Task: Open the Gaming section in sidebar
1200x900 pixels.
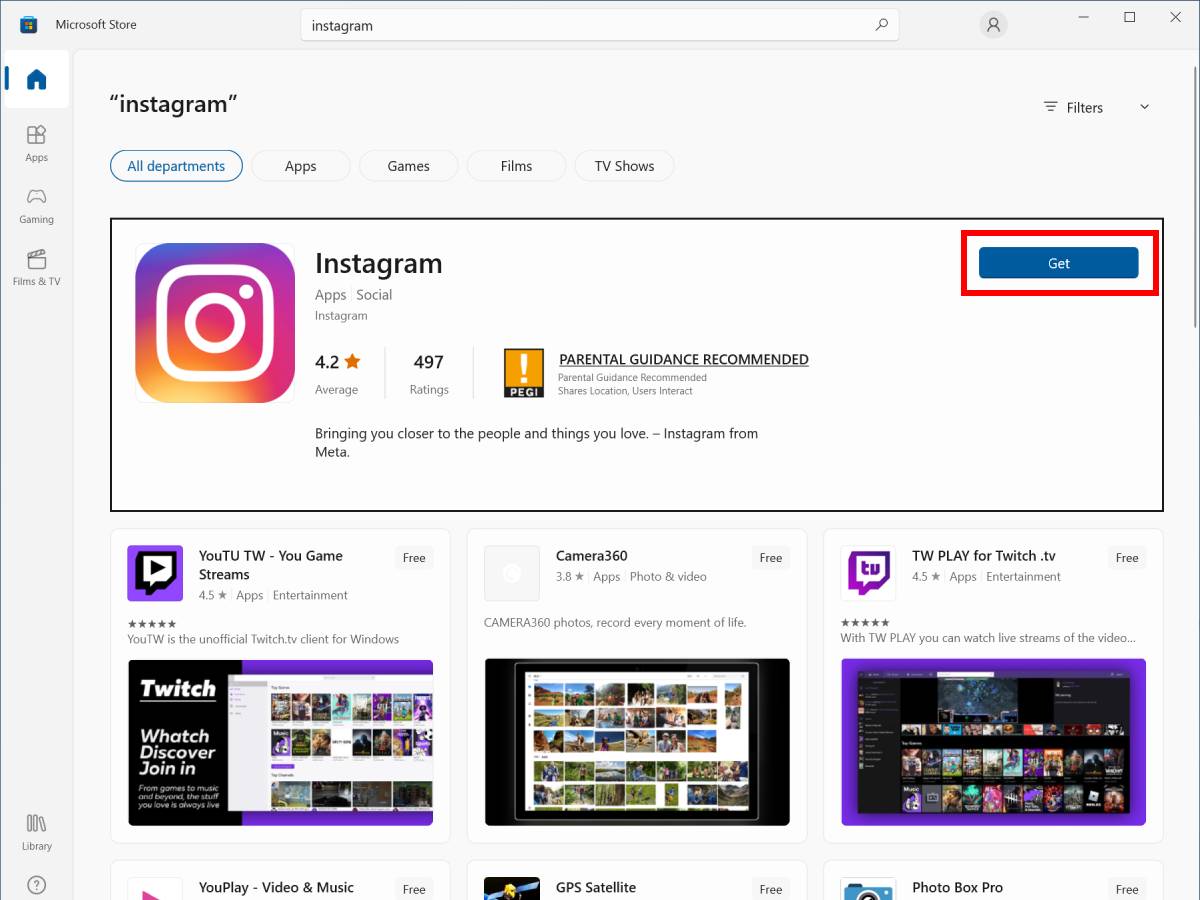Action: click(37, 205)
